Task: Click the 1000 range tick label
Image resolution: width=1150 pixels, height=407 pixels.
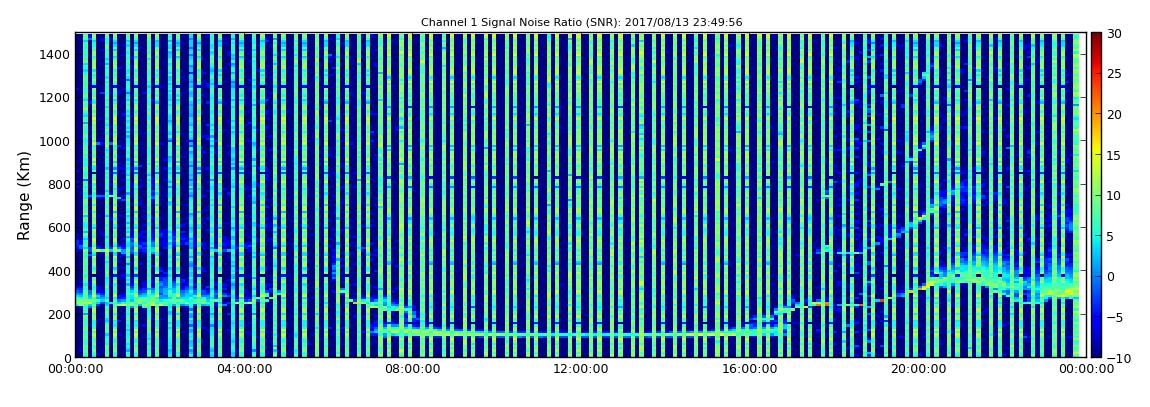Action: (x=56, y=141)
